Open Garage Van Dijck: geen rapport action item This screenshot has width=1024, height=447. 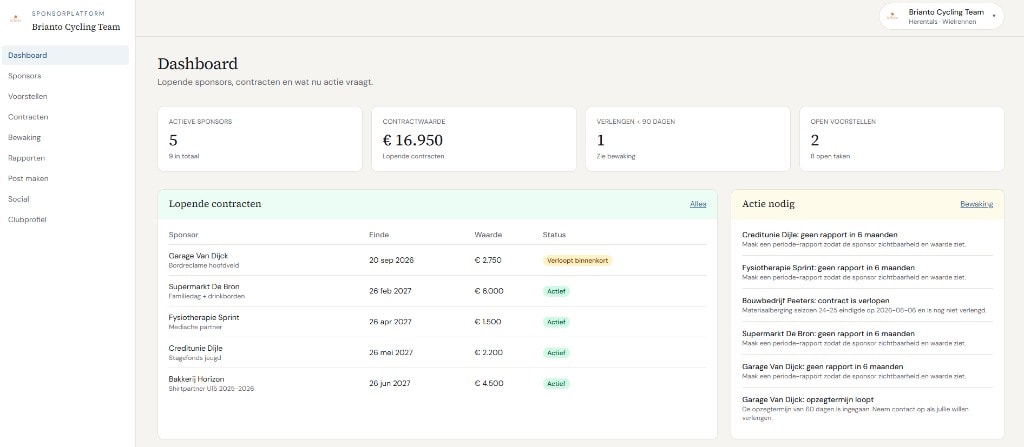point(867,371)
